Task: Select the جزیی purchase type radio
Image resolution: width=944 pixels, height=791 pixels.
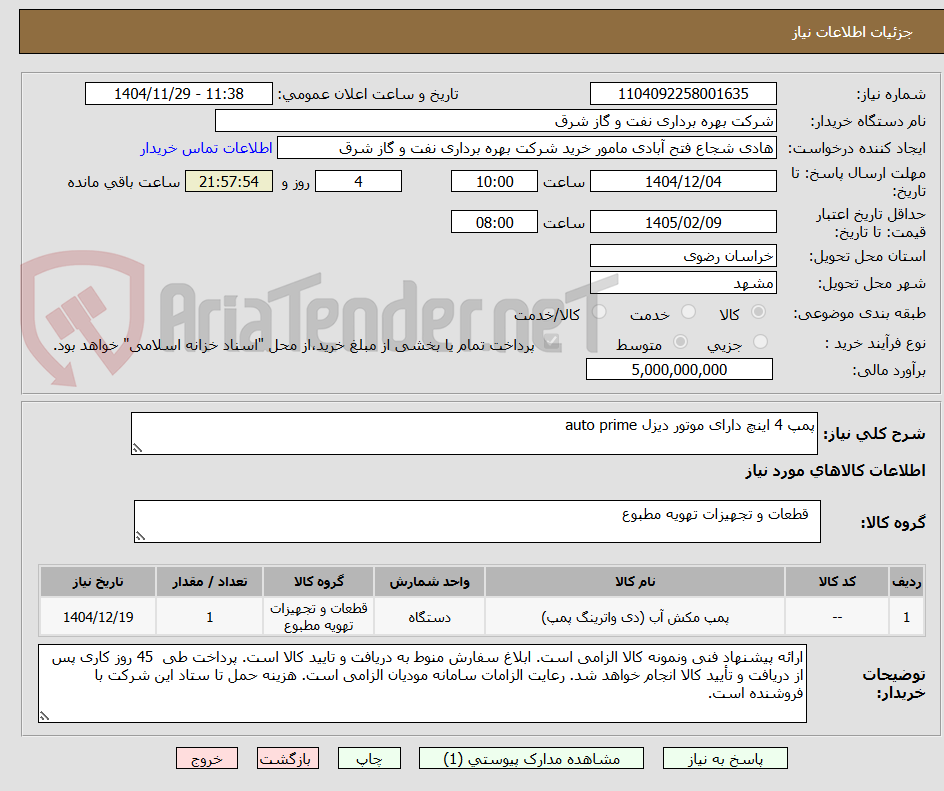Action: [x=760, y=341]
